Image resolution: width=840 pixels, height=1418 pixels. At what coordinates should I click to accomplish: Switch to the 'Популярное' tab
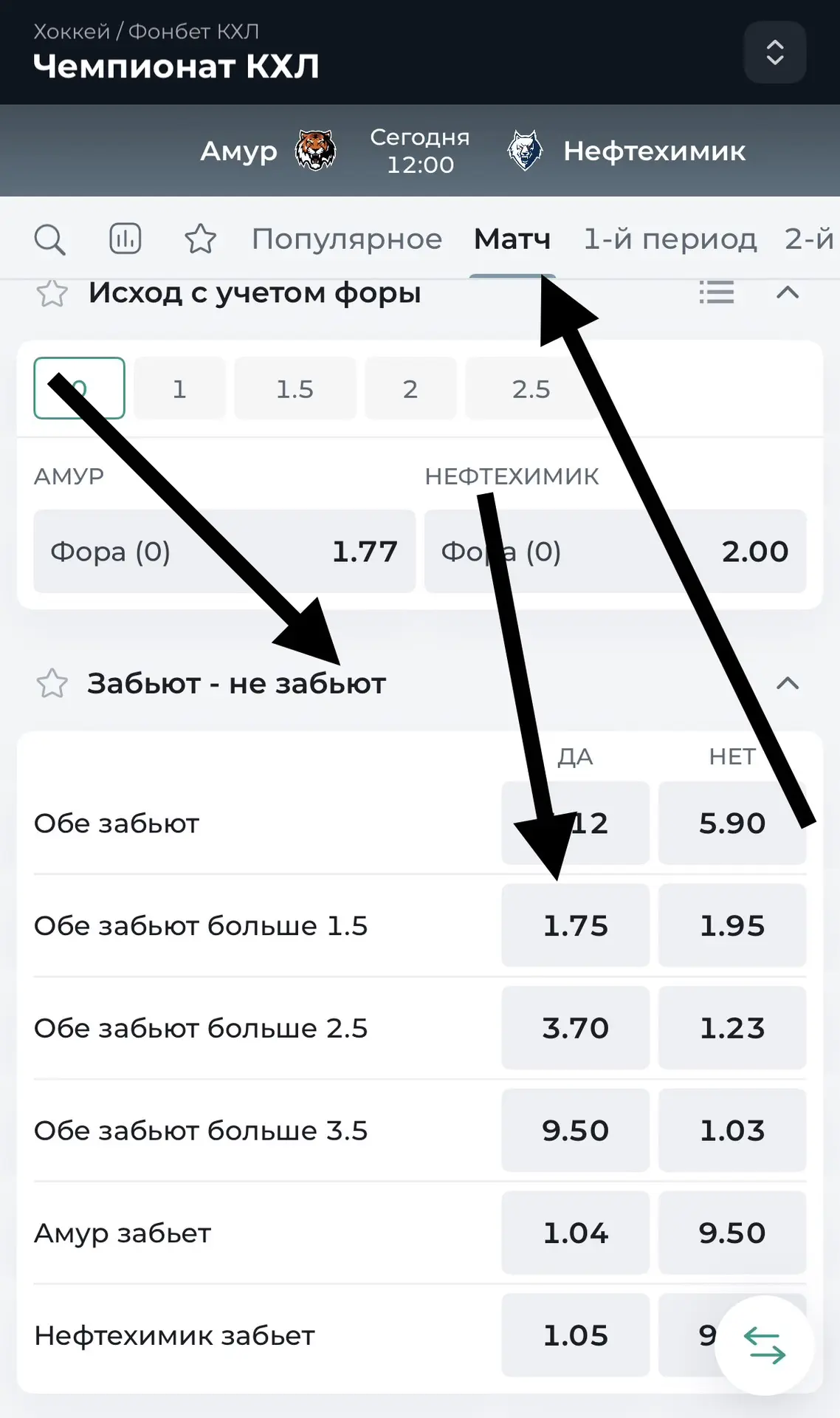(x=347, y=239)
